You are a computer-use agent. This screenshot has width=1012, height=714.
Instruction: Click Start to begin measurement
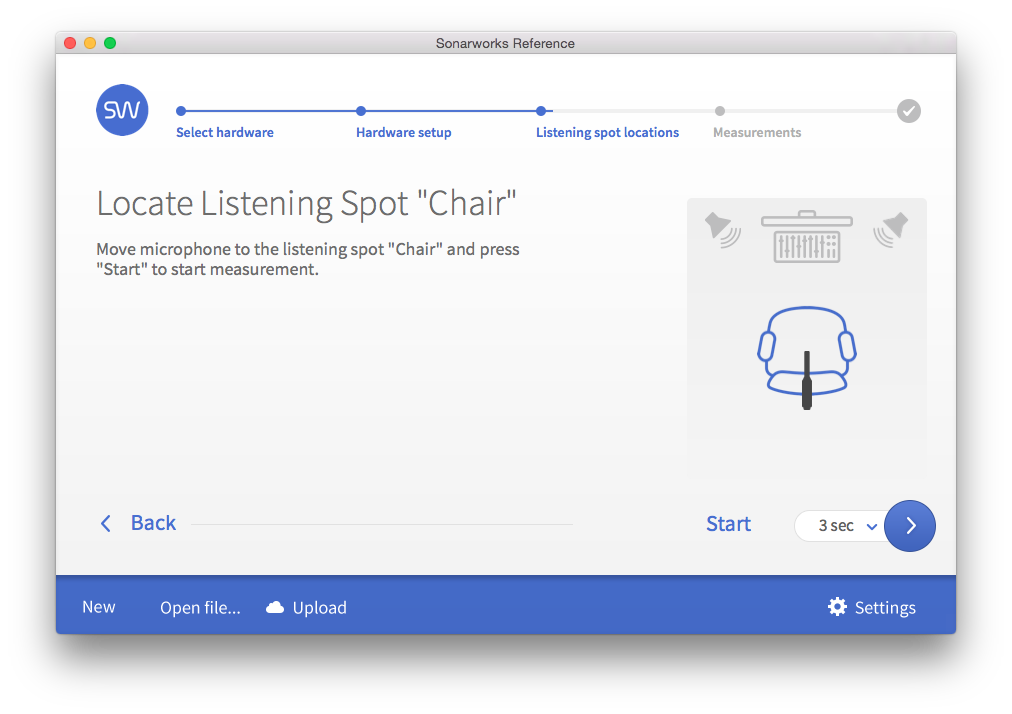[x=728, y=524]
